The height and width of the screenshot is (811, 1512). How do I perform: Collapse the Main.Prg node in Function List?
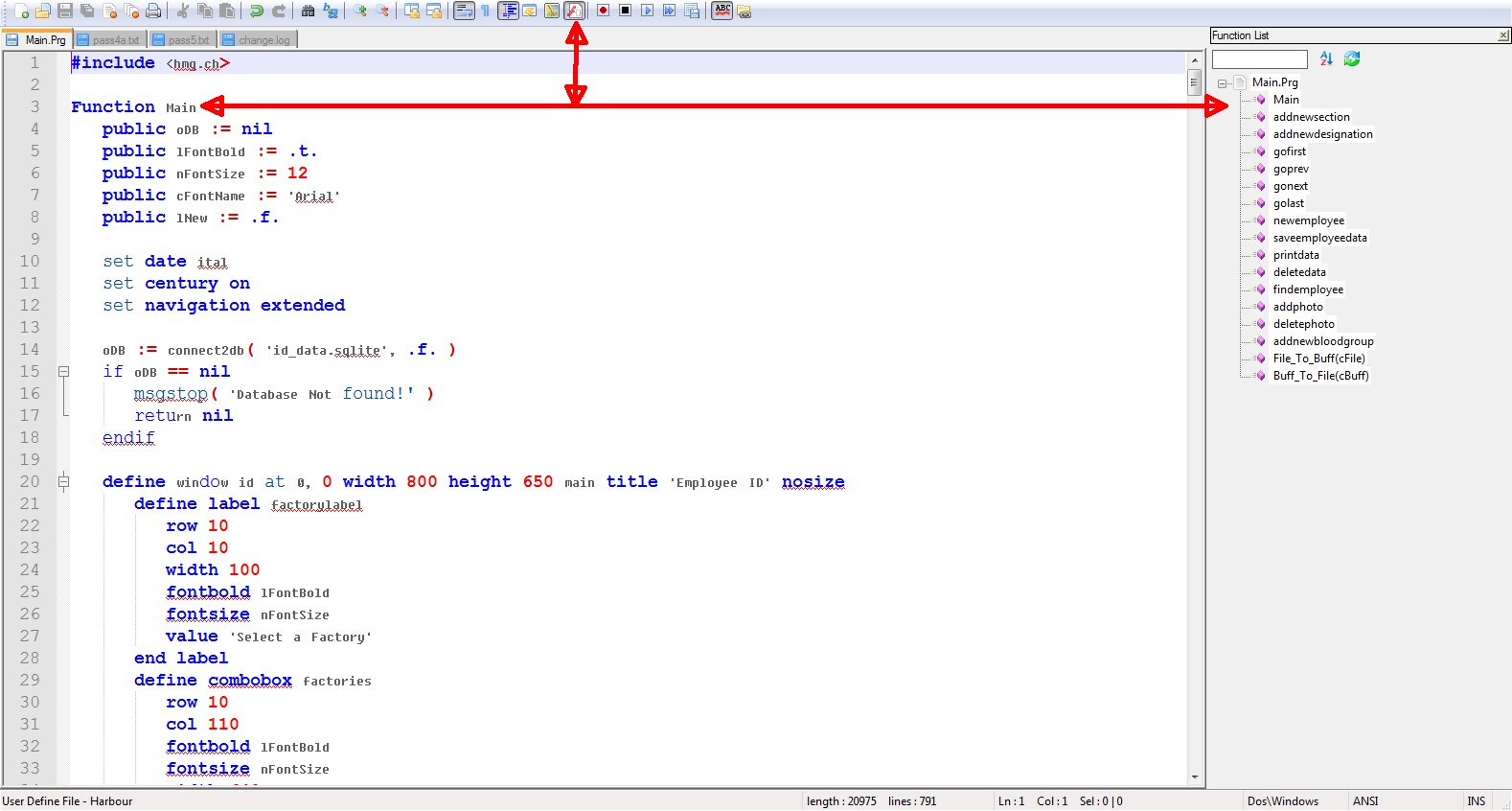point(1223,83)
